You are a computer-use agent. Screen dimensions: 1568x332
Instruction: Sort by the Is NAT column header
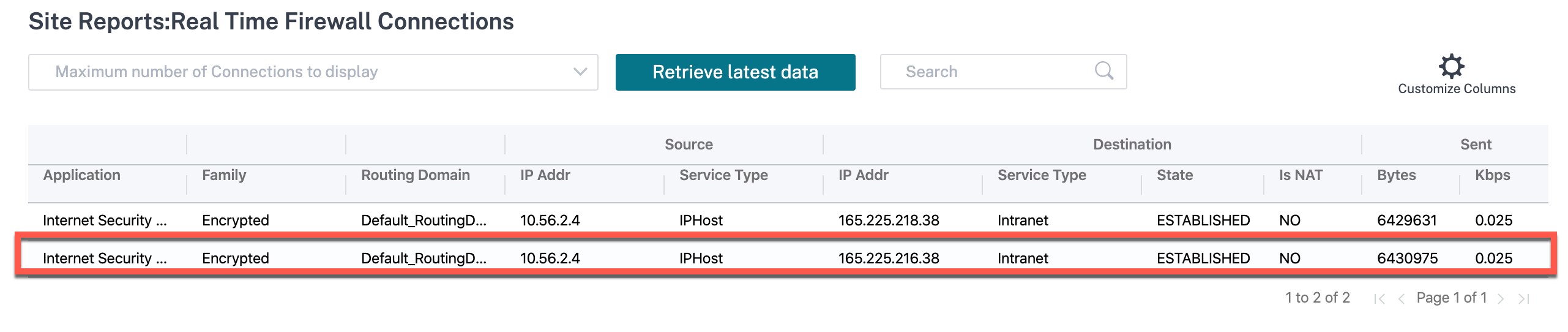[x=1301, y=175]
